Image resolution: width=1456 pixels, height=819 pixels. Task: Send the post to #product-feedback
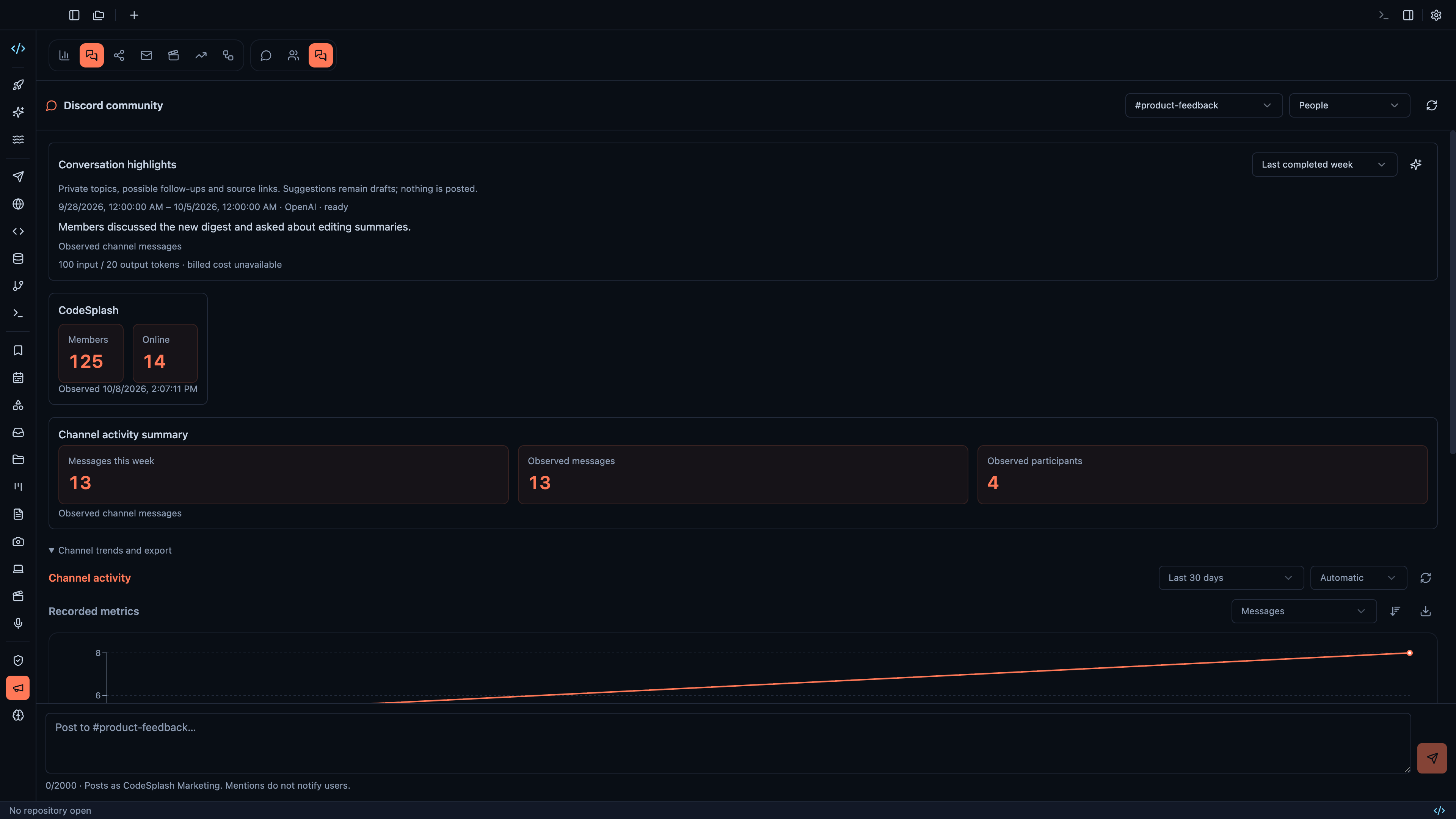[1432, 758]
